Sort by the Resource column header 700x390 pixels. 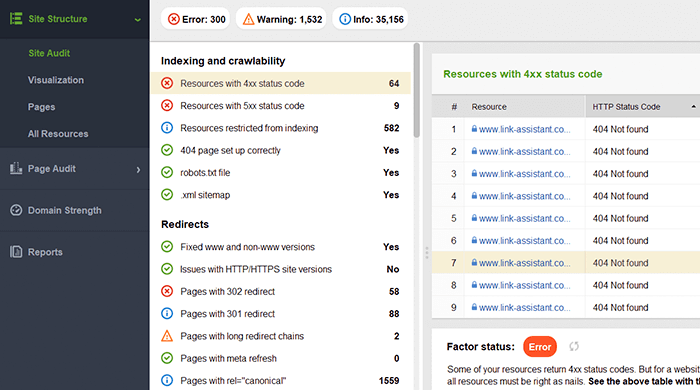(x=525, y=107)
